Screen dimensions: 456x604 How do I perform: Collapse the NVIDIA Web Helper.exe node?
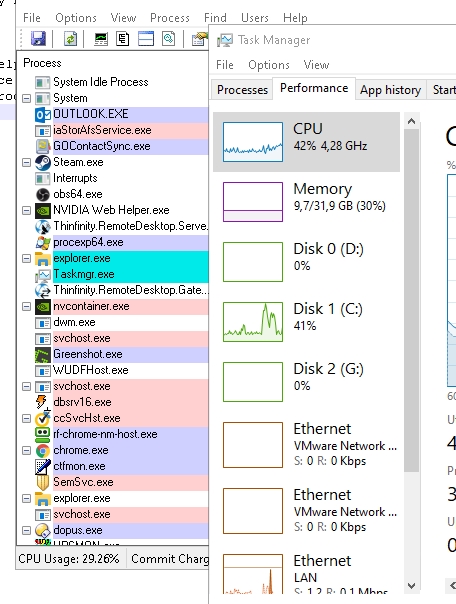(26, 210)
